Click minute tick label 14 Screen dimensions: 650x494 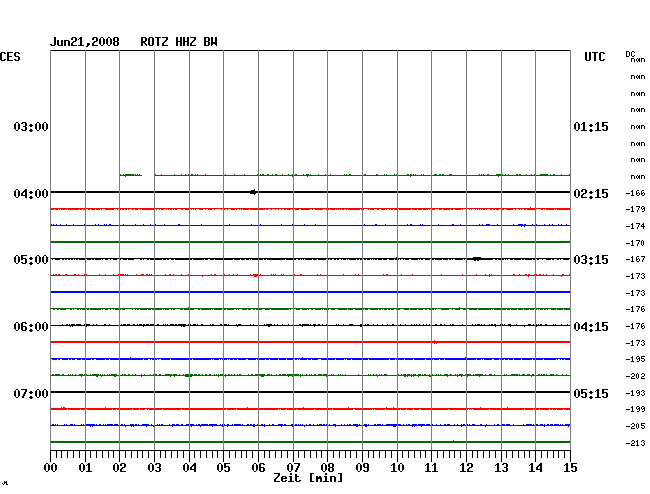click(x=535, y=468)
